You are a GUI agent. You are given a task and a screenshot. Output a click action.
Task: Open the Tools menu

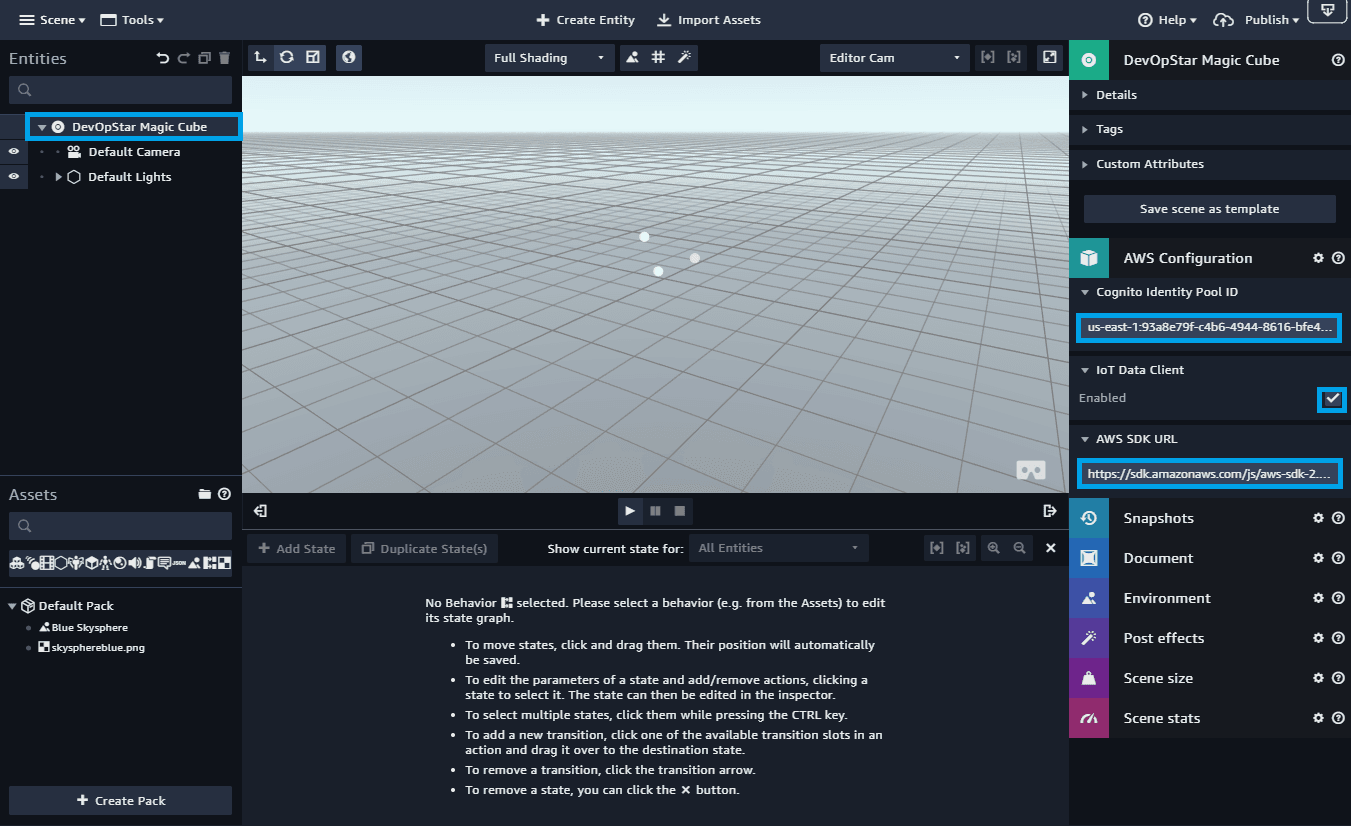[x=131, y=20]
